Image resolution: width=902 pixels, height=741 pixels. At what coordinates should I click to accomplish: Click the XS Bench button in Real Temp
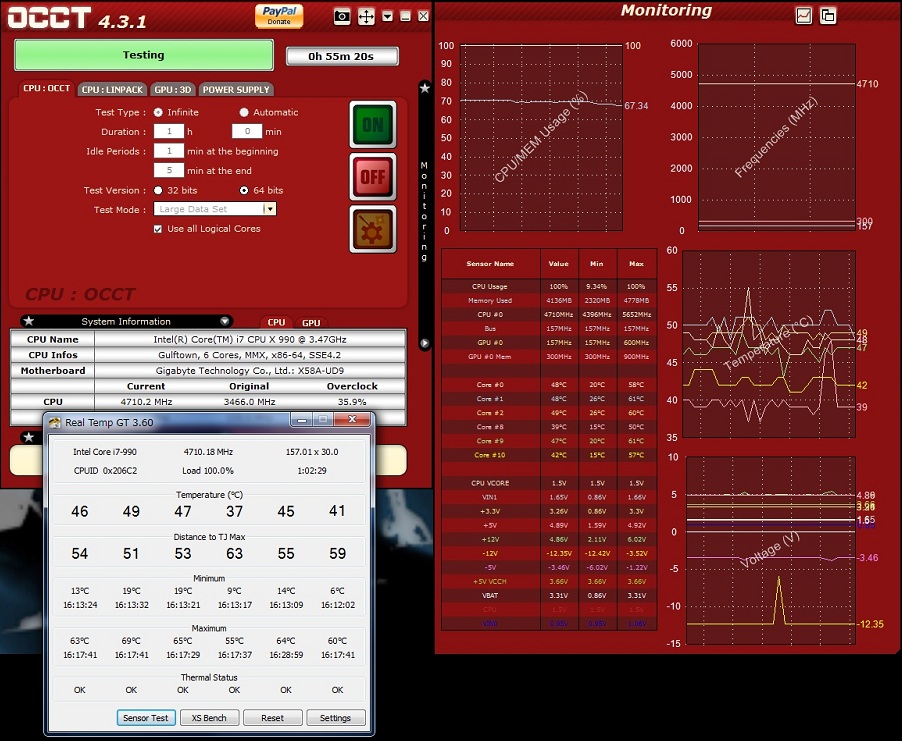click(x=209, y=717)
